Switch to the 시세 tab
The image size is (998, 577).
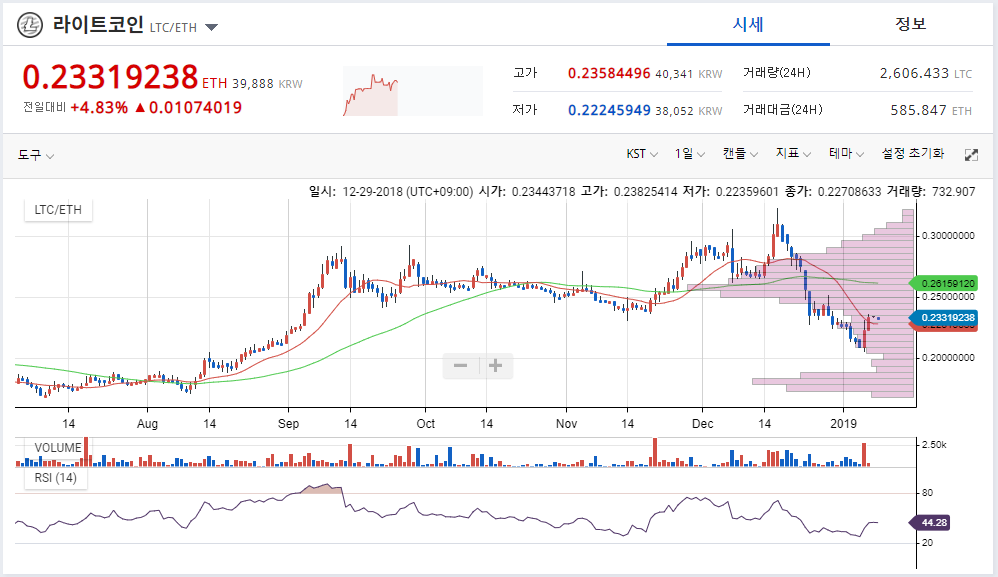pos(748,24)
